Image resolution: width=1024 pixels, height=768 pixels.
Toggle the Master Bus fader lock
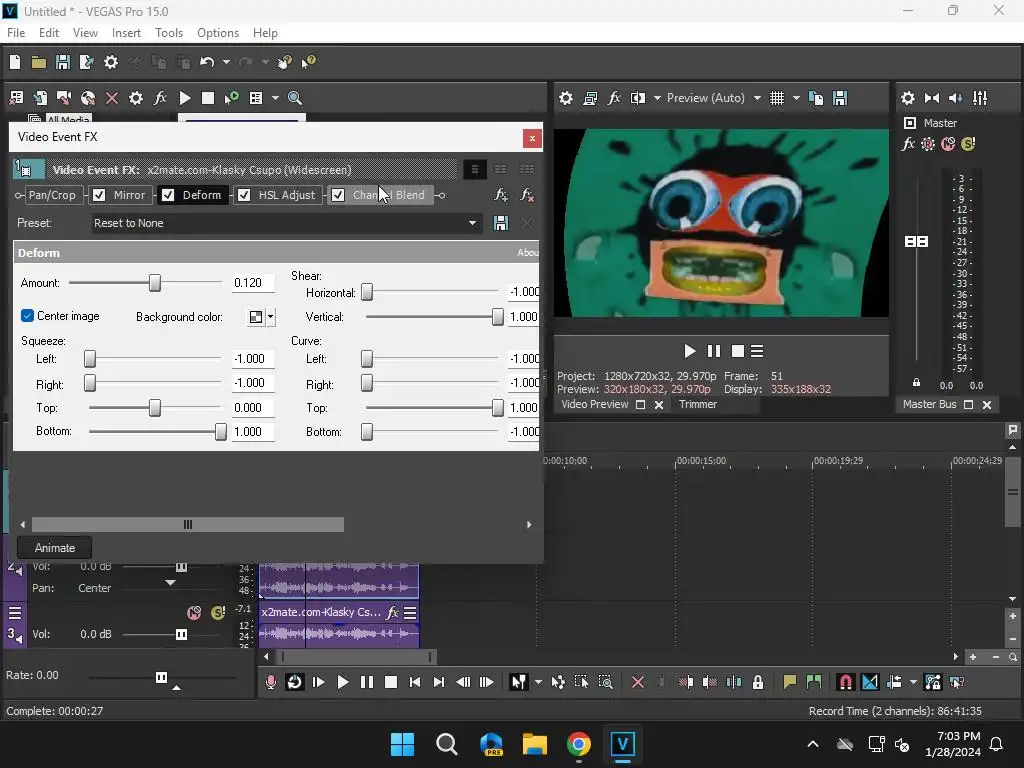click(x=916, y=383)
